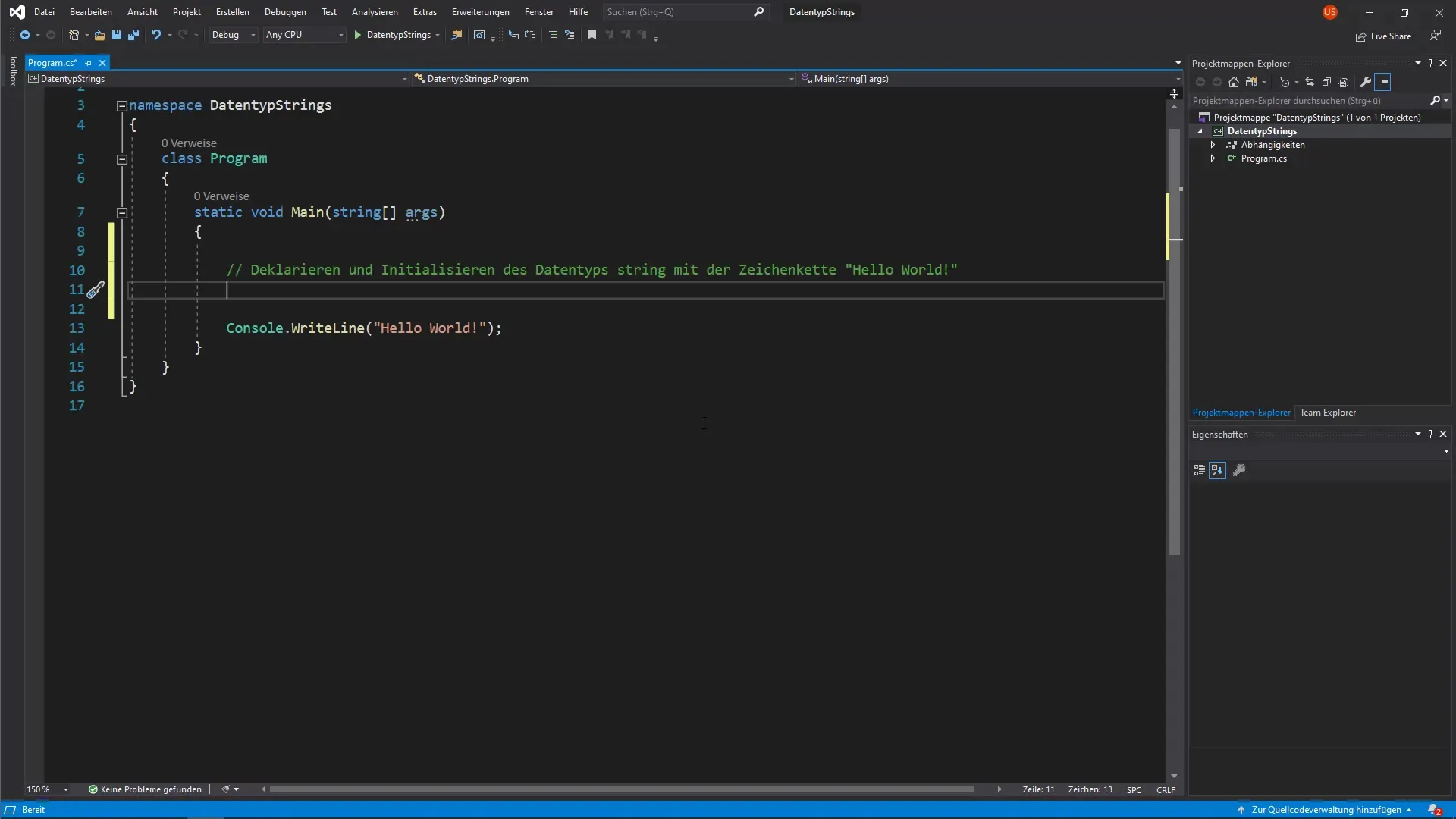Click the Live Share button
This screenshot has width=1456, height=819.
tap(1384, 36)
